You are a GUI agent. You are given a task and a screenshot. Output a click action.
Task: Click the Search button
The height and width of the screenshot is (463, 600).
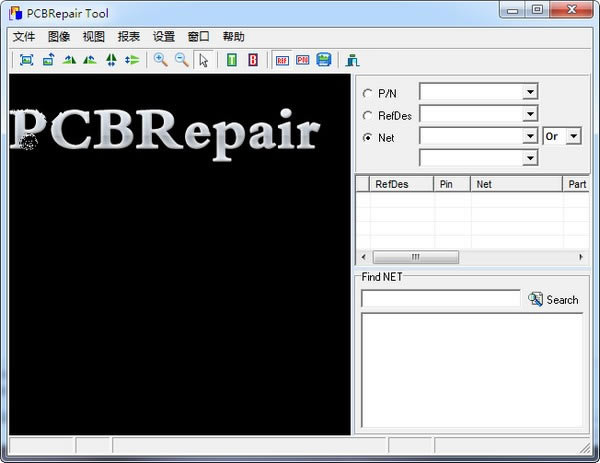coord(554,299)
